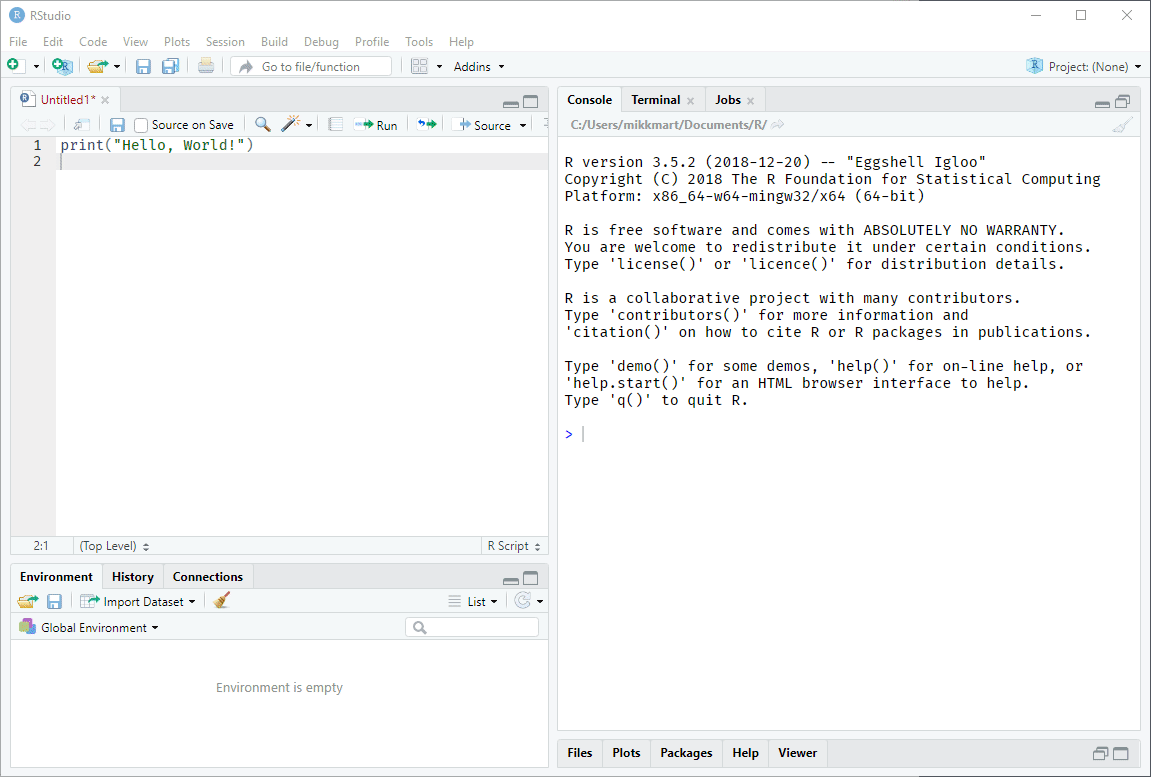Open find and replace with the magnifier icon
Screen dimensions: 1151x777
coord(261,124)
